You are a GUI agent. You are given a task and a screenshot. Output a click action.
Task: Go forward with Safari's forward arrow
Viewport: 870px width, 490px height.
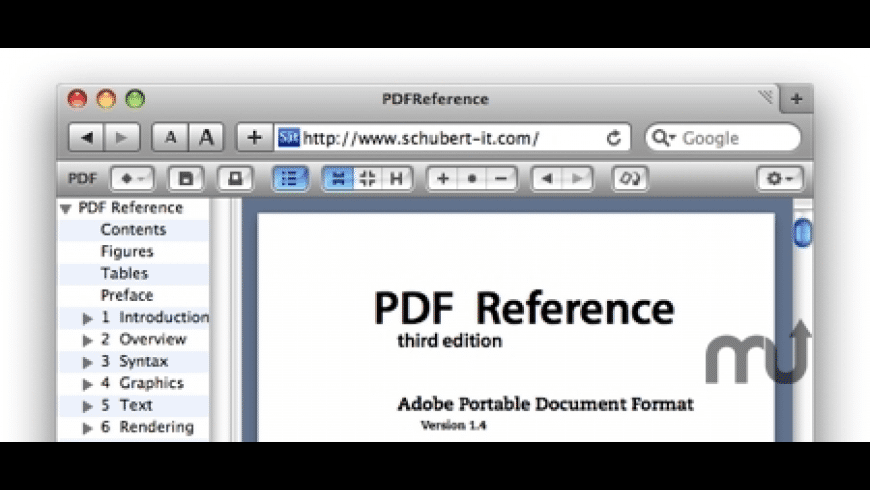[122, 137]
